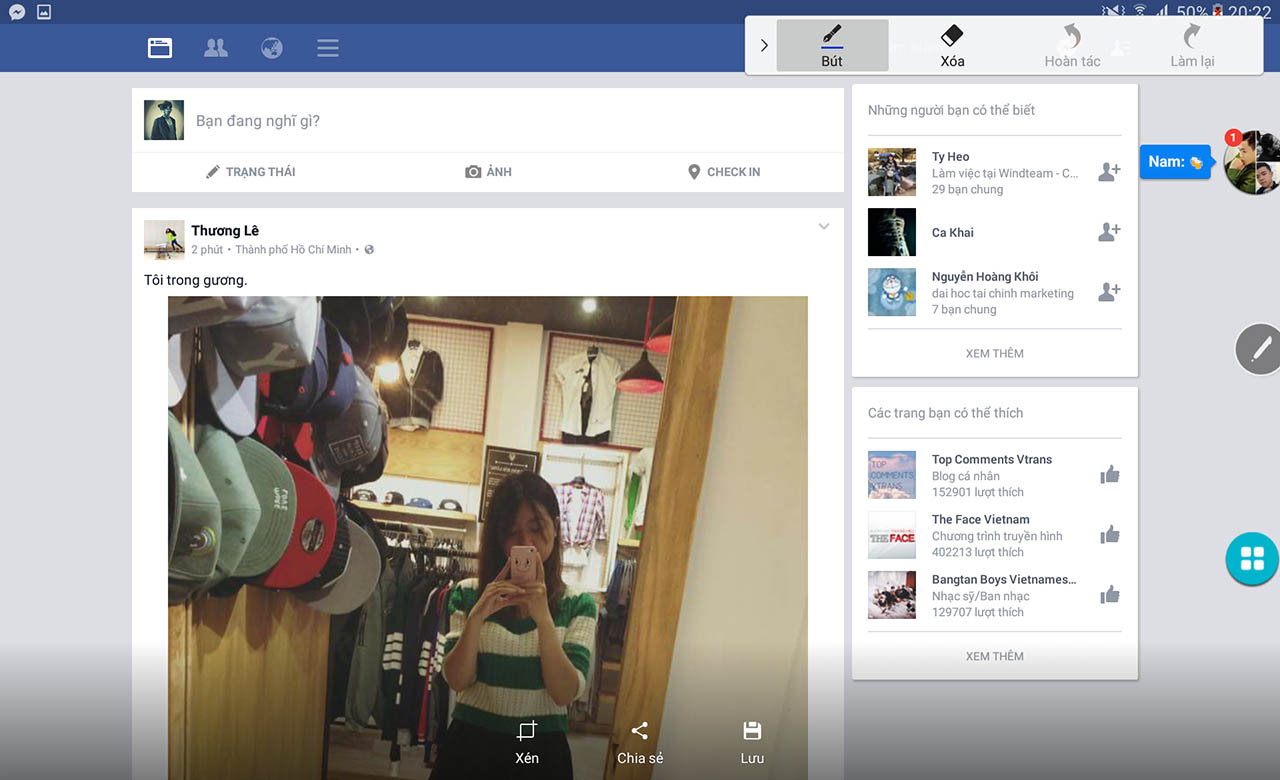1280x780 pixels.
Task: Click the Làm lại redo button
Action: (1192, 46)
